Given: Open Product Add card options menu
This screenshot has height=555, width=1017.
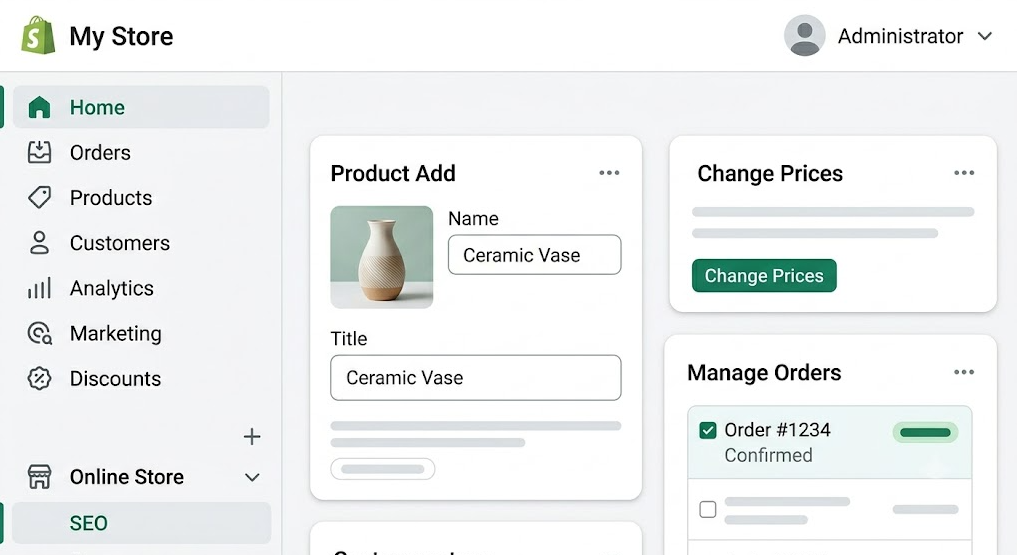Looking at the screenshot, I should 609,172.
